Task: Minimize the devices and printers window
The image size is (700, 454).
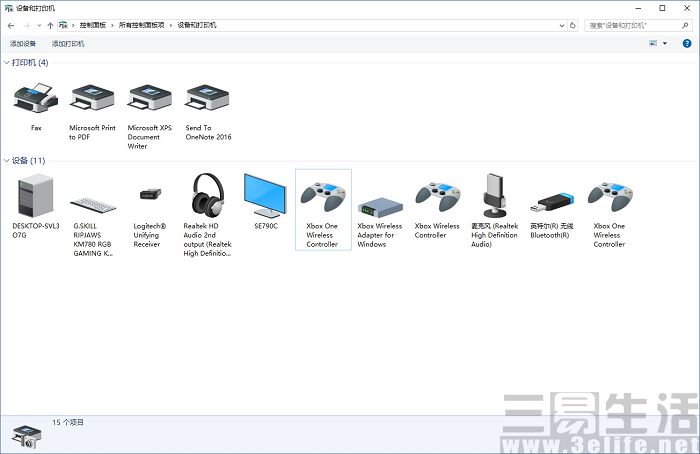Action: (638, 8)
